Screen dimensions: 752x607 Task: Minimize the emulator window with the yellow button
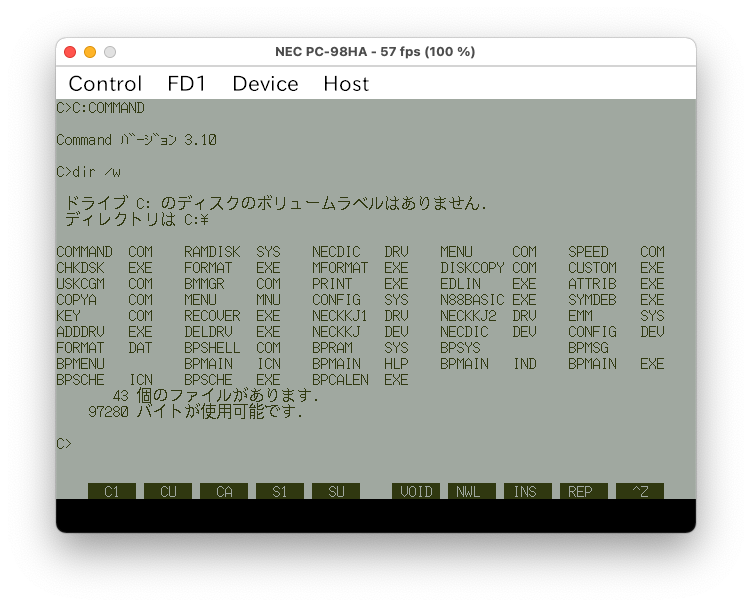pyautogui.click(x=90, y=52)
